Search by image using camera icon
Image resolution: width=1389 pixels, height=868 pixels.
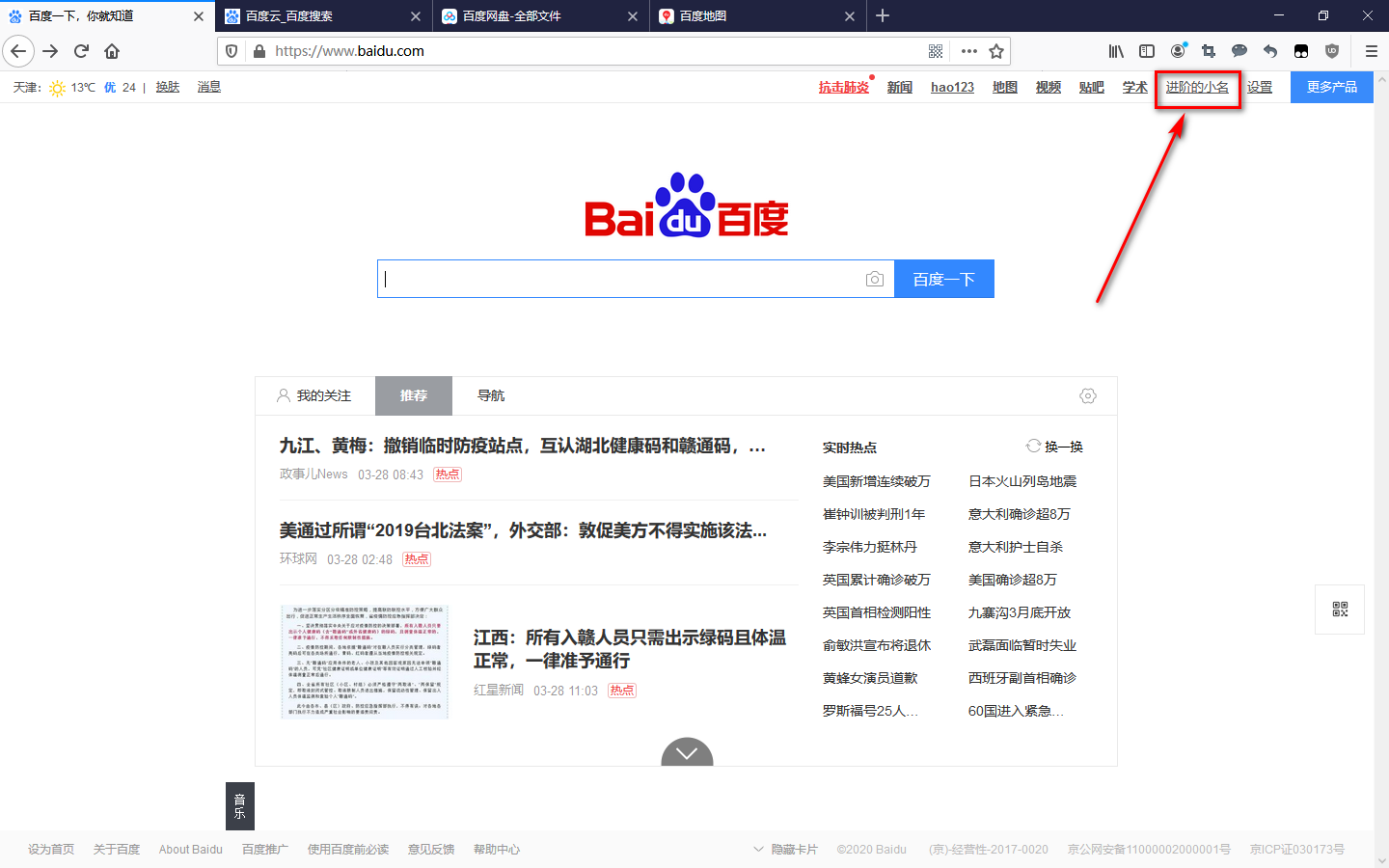tap(875, 279)
